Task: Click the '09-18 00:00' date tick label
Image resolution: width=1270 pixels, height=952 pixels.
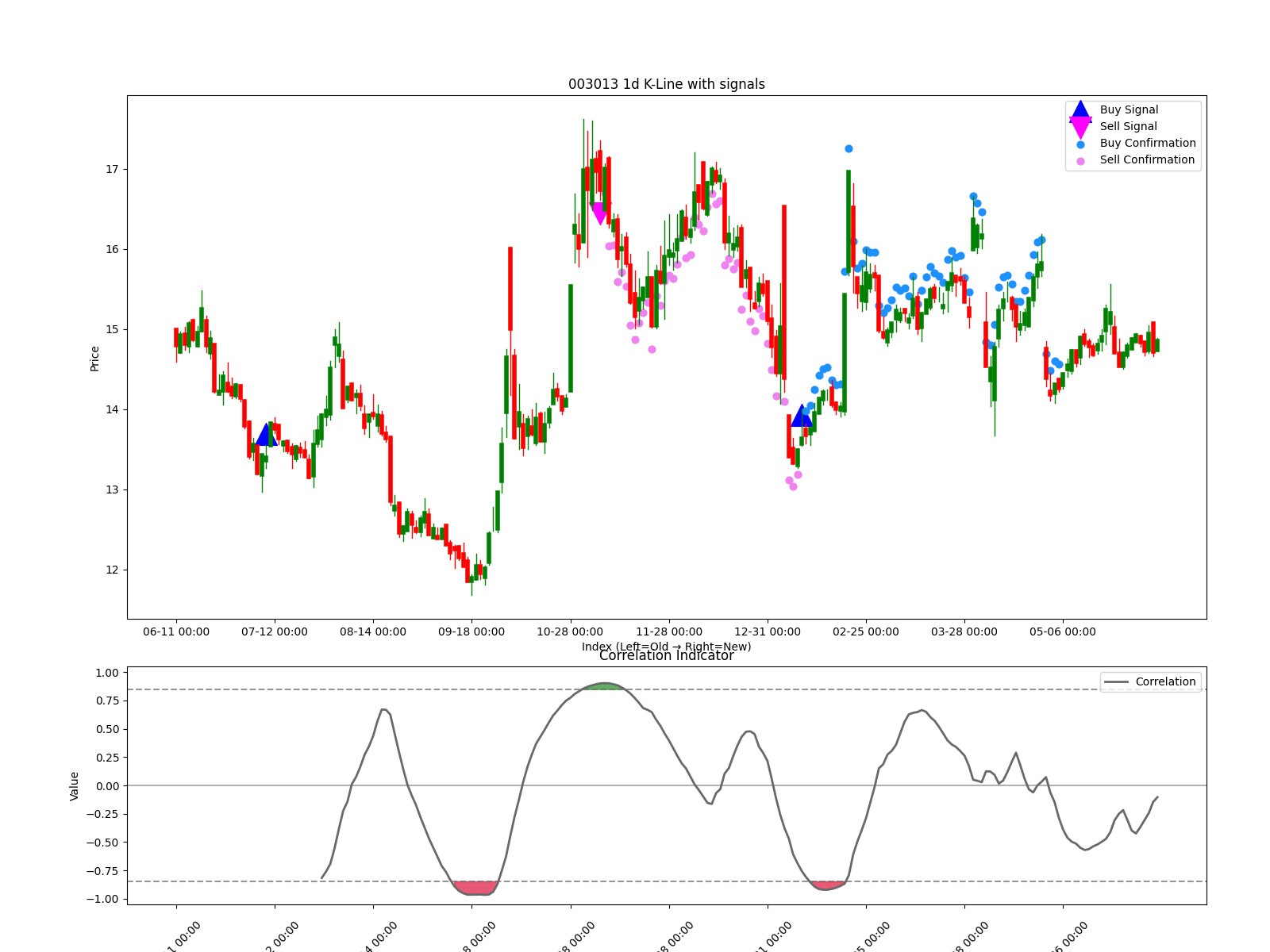Action: click(x=471, y=632)
